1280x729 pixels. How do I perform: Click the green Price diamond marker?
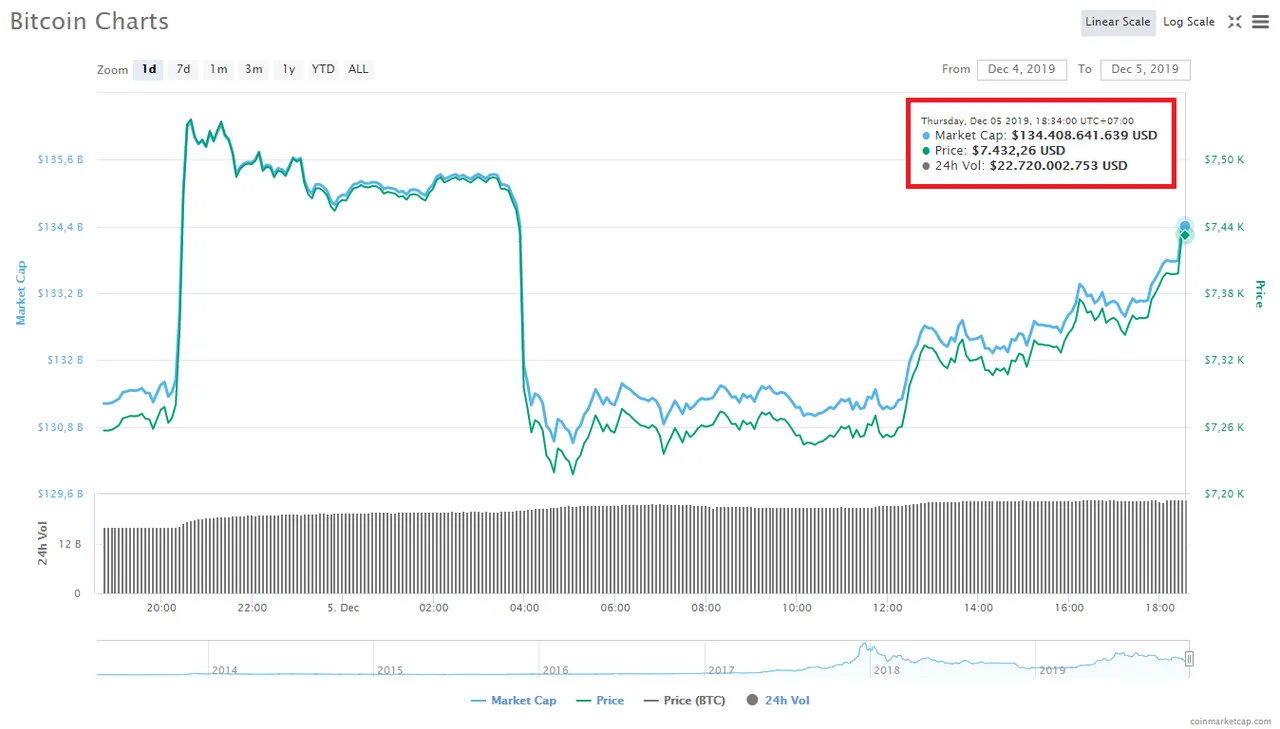click(1185, 236)
